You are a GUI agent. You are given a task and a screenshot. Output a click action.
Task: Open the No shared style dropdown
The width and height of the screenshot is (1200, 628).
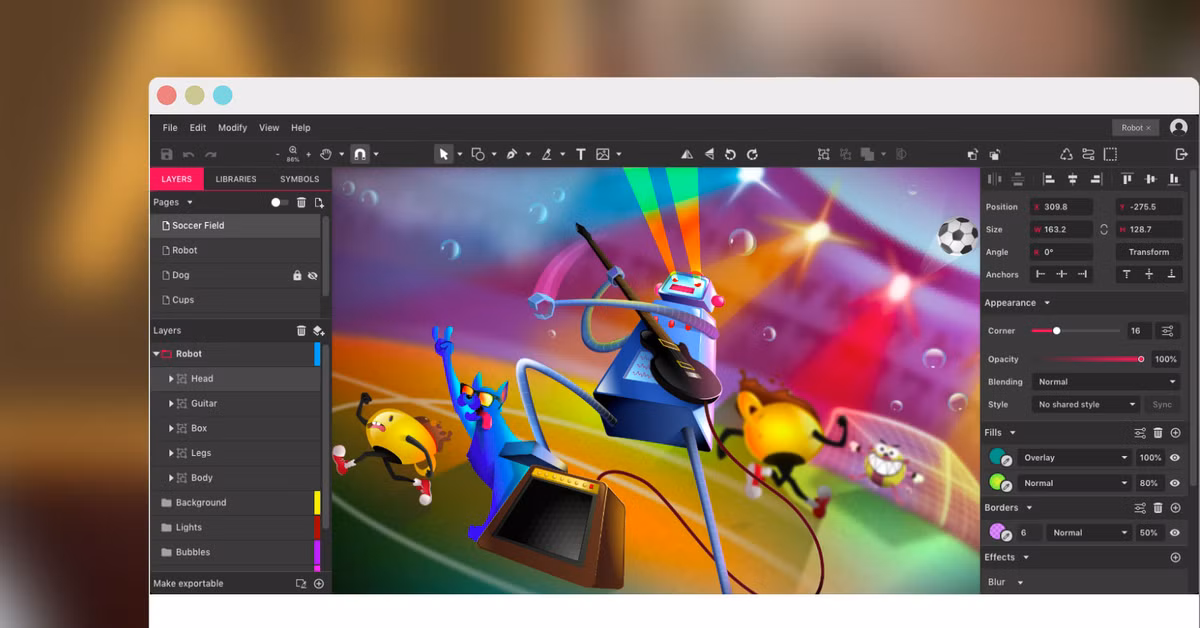pyautogui.click(x=1084, y=404)
